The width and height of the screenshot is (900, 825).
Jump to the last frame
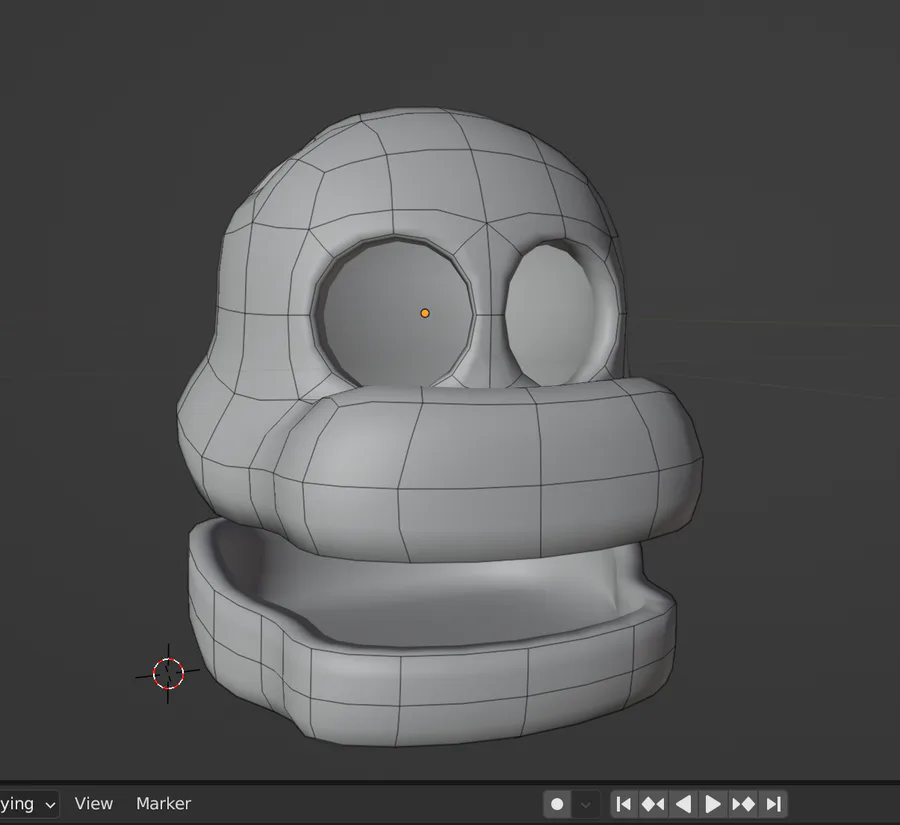point(773,804)
